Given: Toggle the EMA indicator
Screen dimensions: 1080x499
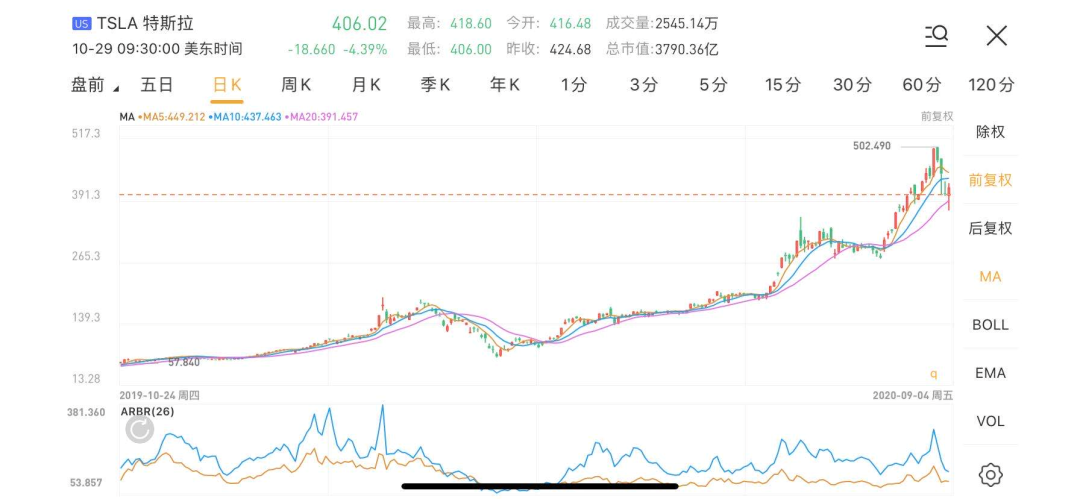Looking at the screenshot, I should (990, 373).
